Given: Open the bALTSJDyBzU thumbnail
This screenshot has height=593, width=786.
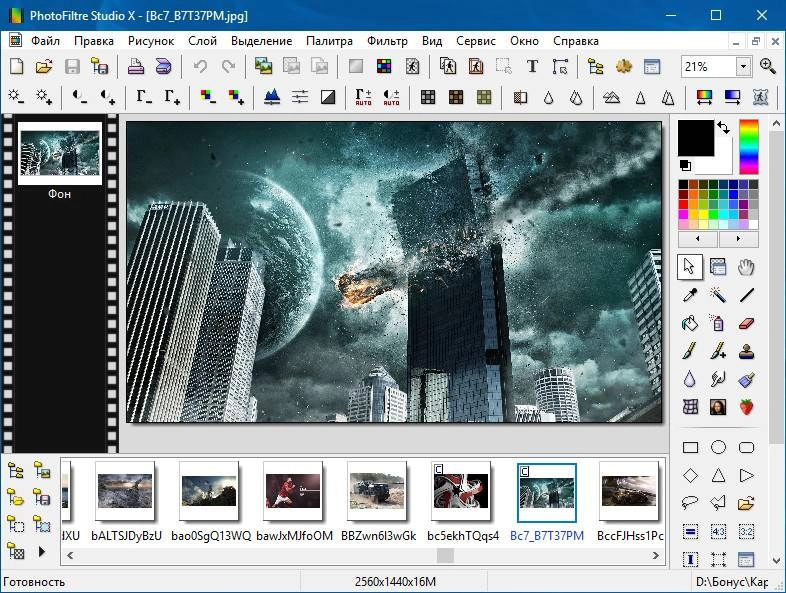Looking at the screenshot, I should 125,491.
